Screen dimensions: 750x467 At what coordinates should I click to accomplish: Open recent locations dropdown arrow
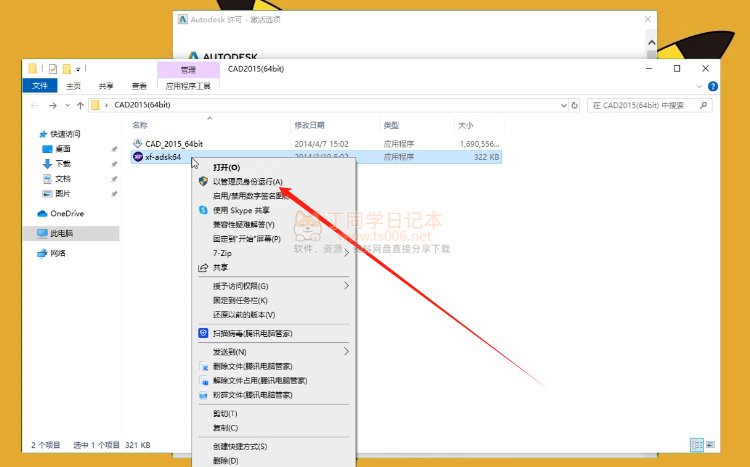pos(67,105)
